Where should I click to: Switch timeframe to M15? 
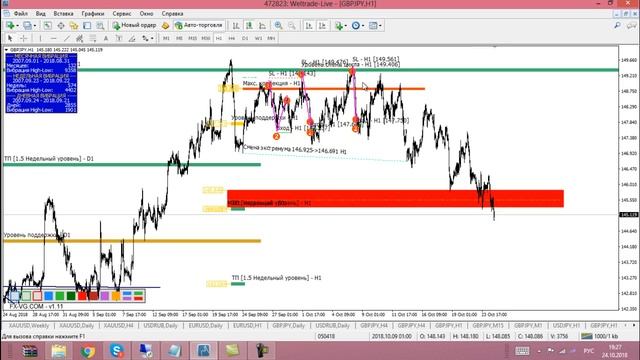coord(192,38)
